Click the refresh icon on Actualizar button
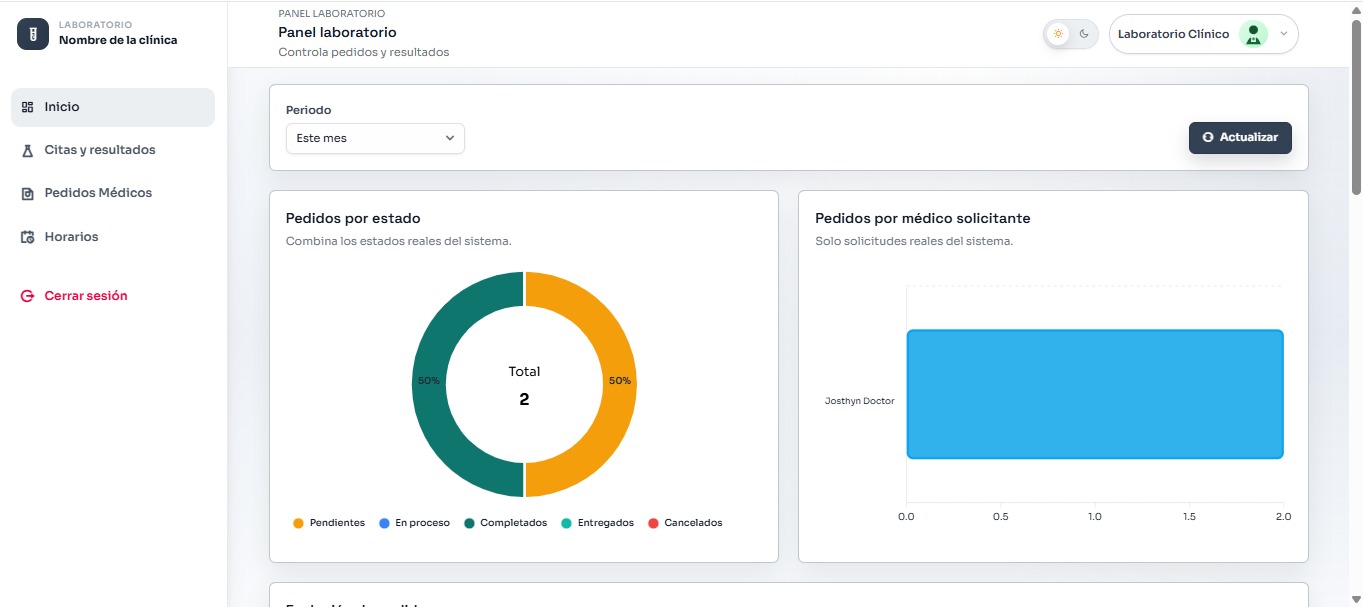This screenshot has width=1363, height=607. [x=1208, y=137]
